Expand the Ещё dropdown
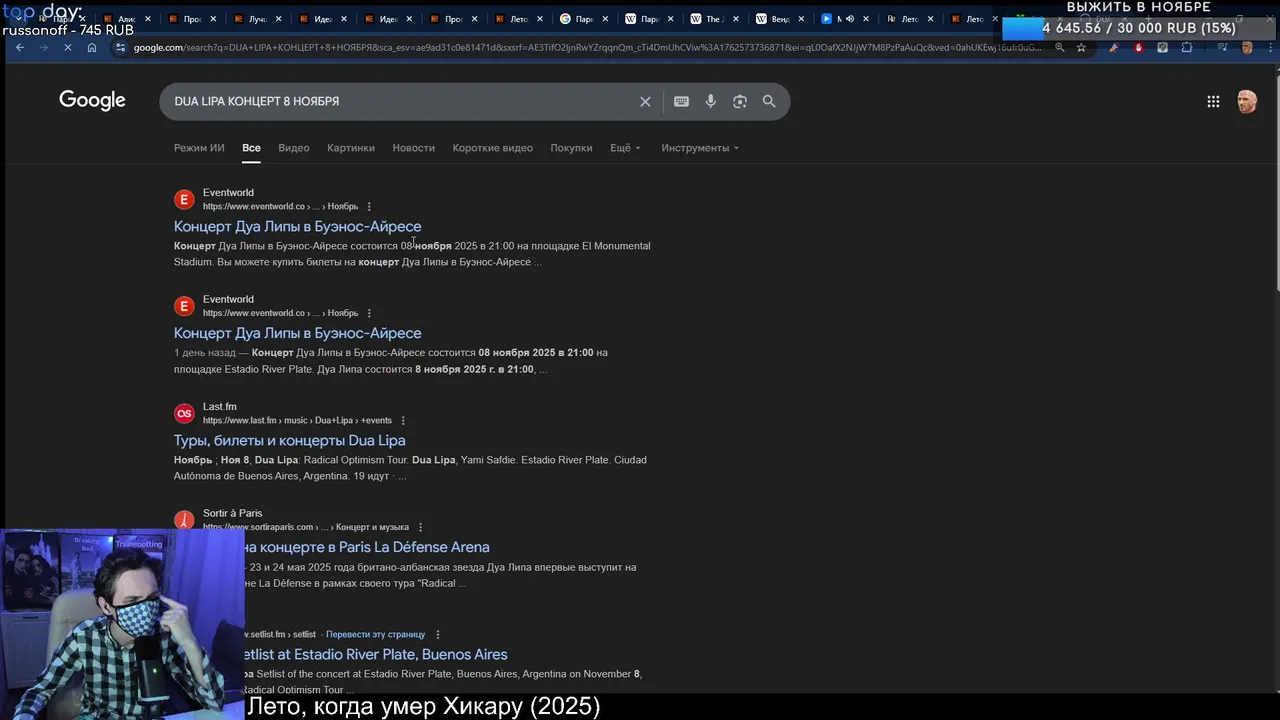Screen dimensions: 1280x720 coord(625,148)
